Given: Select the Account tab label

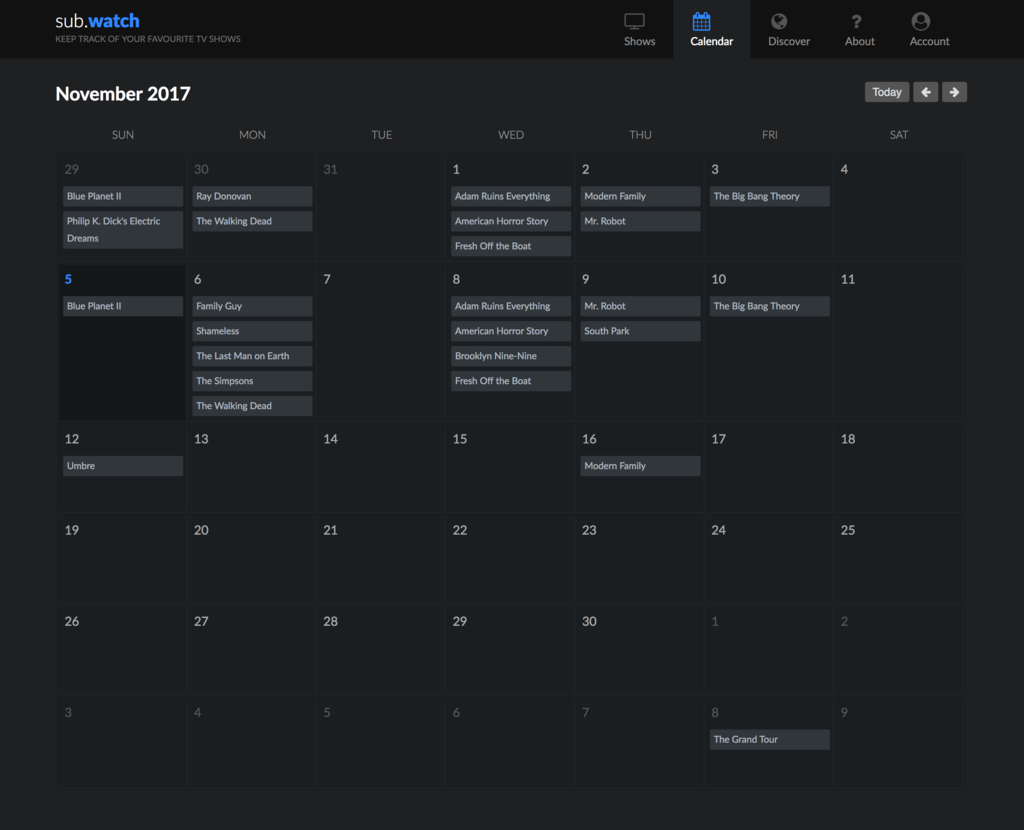Looking at the screenshot, I should click(929, 41).
